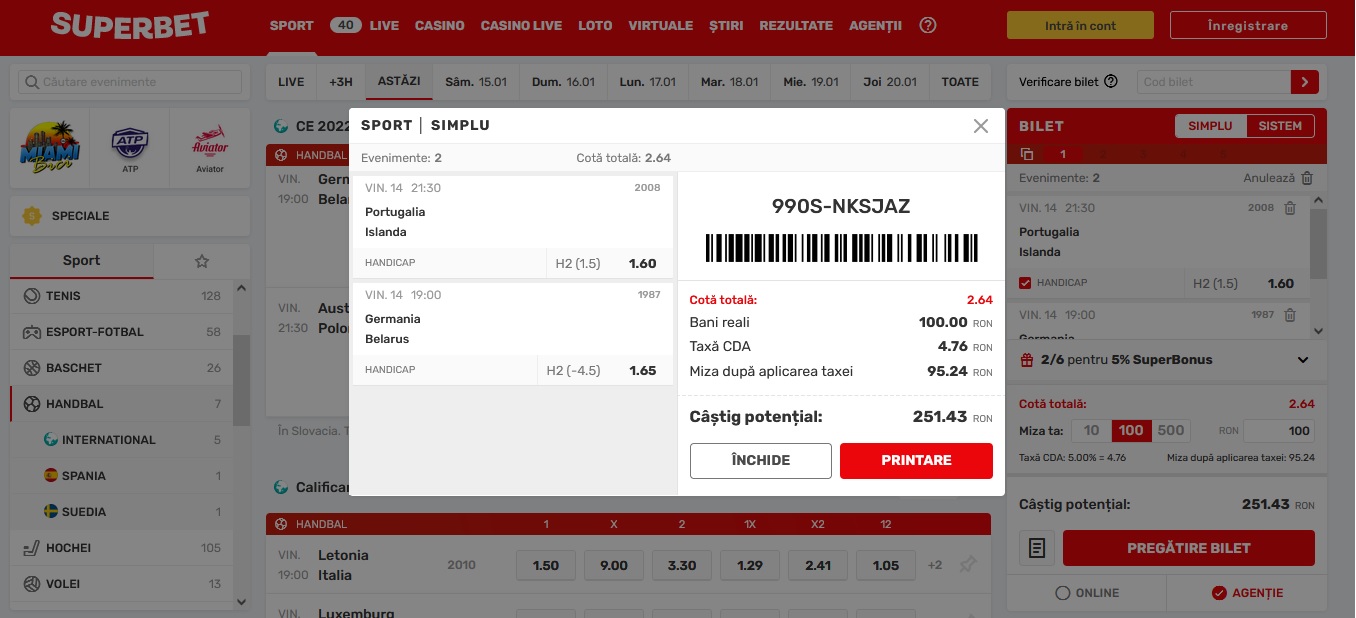Image resolution: width=1356 pixels, height=618 pixels.
Task: Open the Rezultate menu item
Action: (x=796, y=26)
